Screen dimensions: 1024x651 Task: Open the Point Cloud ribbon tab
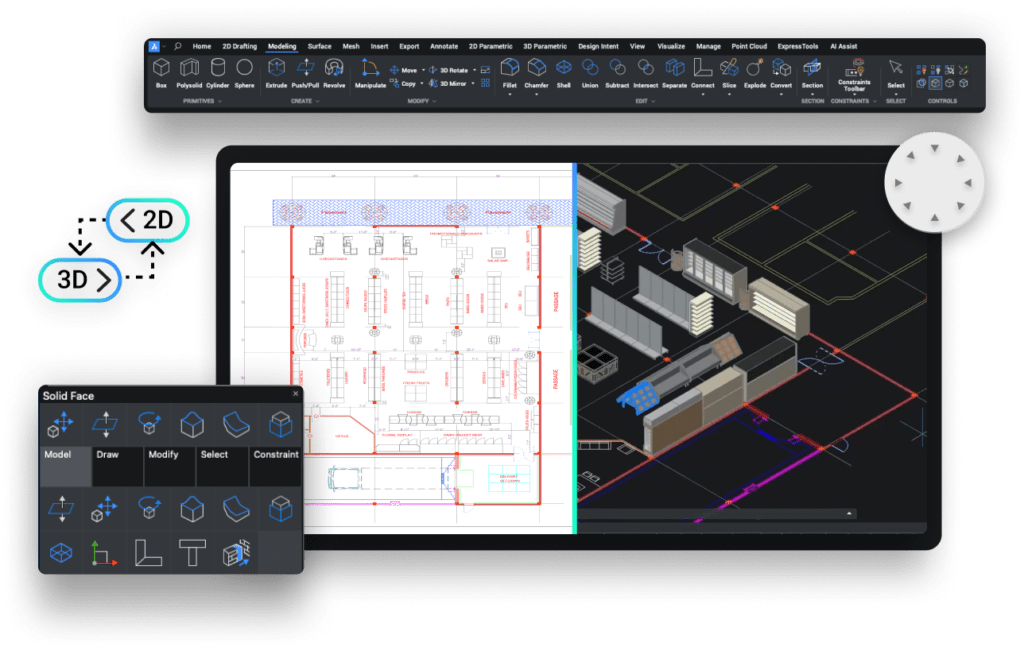click(x=749, y=46)
